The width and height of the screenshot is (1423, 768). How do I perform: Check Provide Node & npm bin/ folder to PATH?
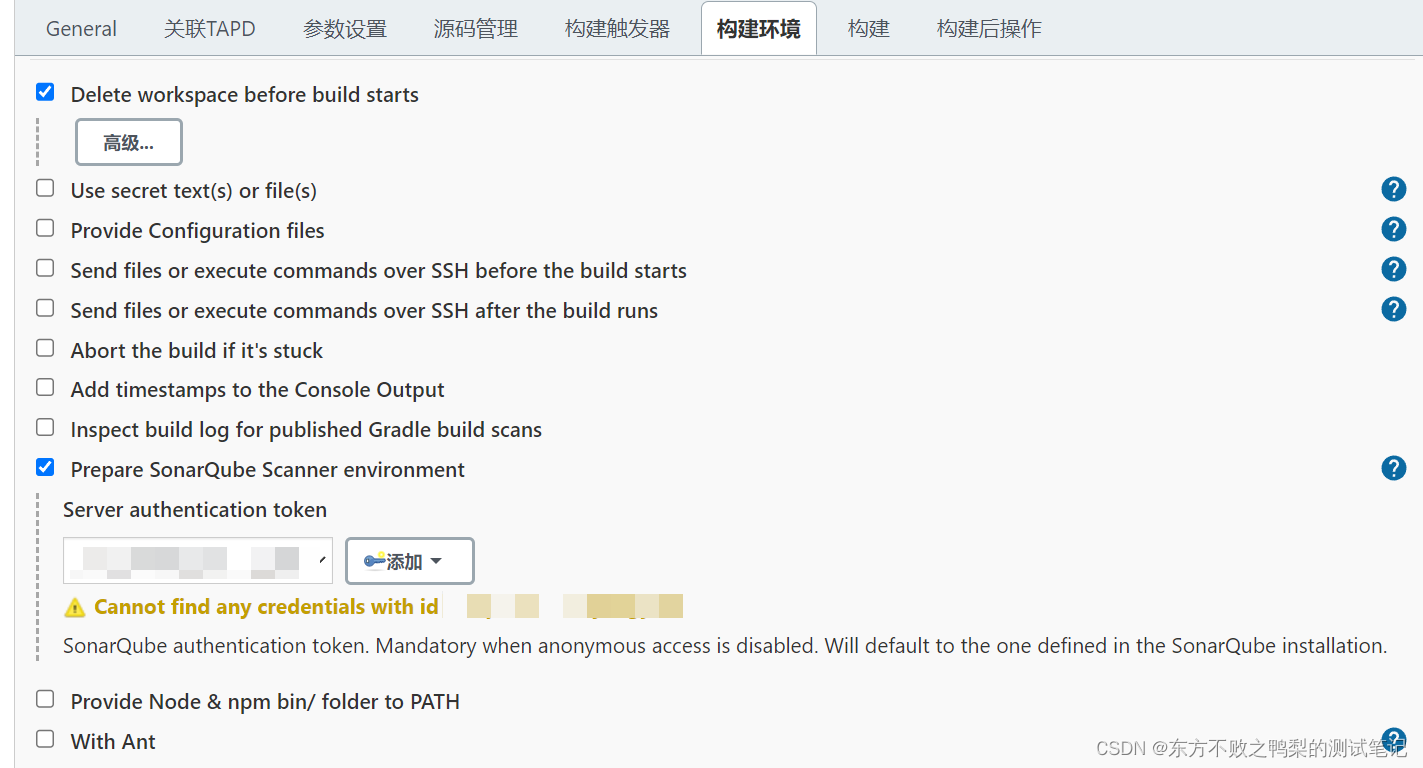(x=45, y=698)
